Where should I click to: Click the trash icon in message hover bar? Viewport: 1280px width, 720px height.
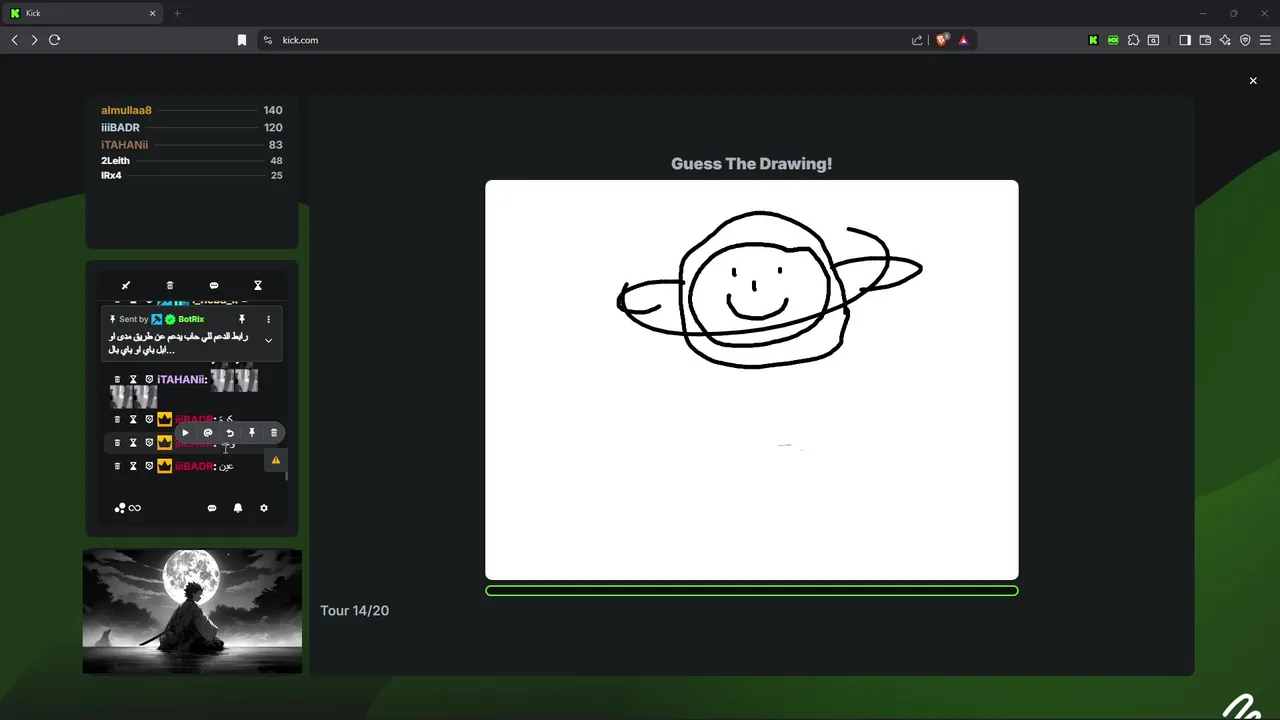274,433
